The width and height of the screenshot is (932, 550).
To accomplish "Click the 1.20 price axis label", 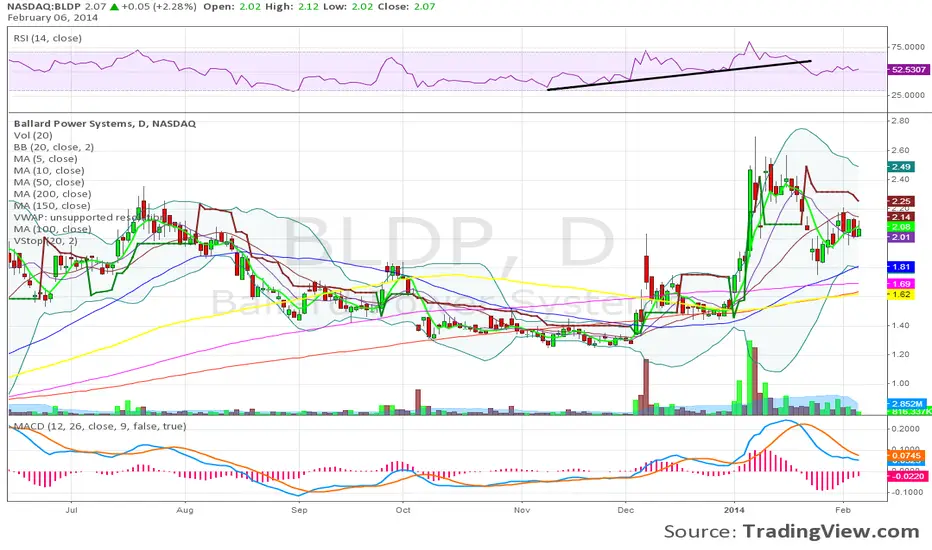I will click(901, 354).
